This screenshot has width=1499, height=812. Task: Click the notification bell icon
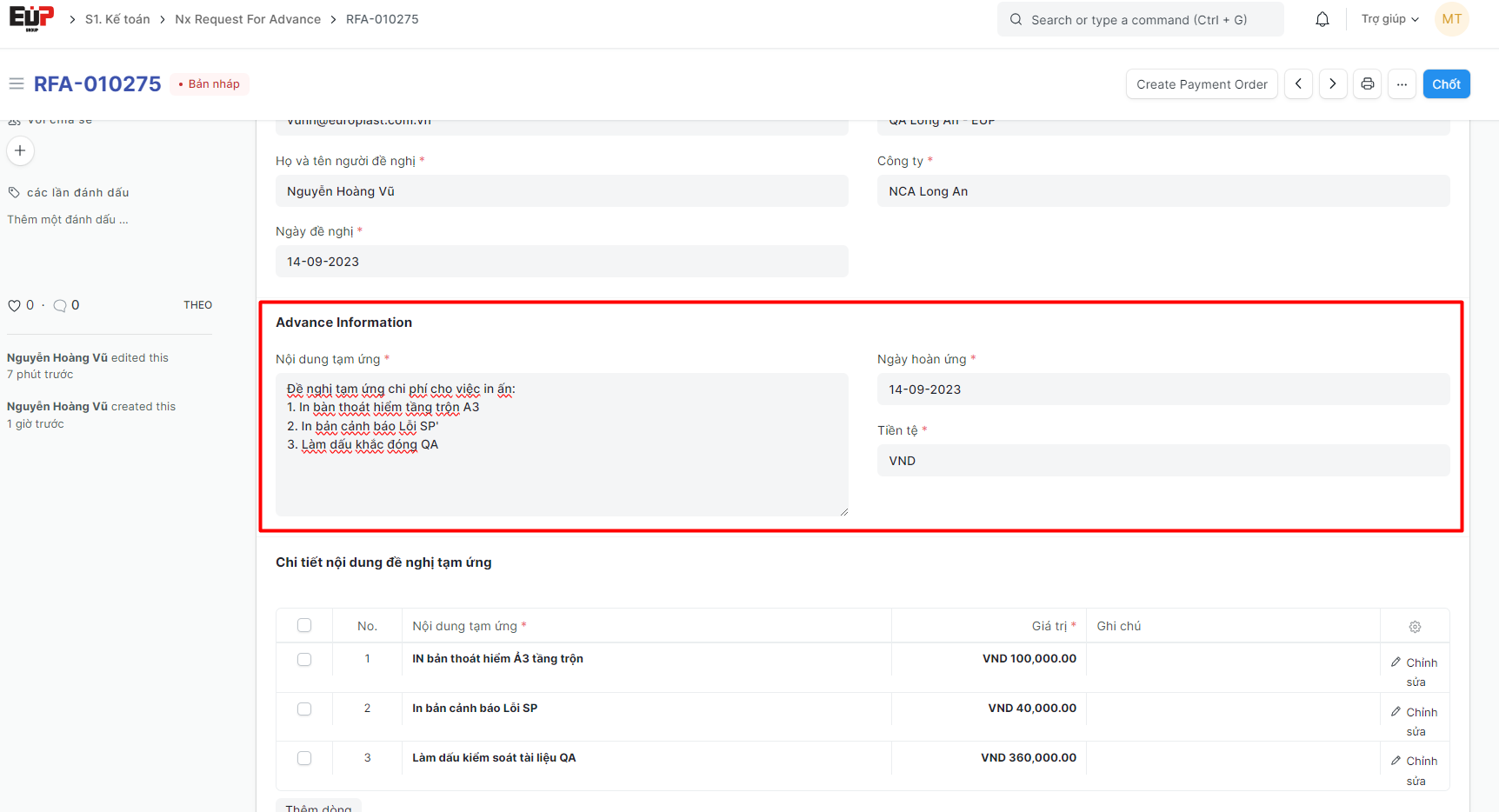coord(1322,19)
